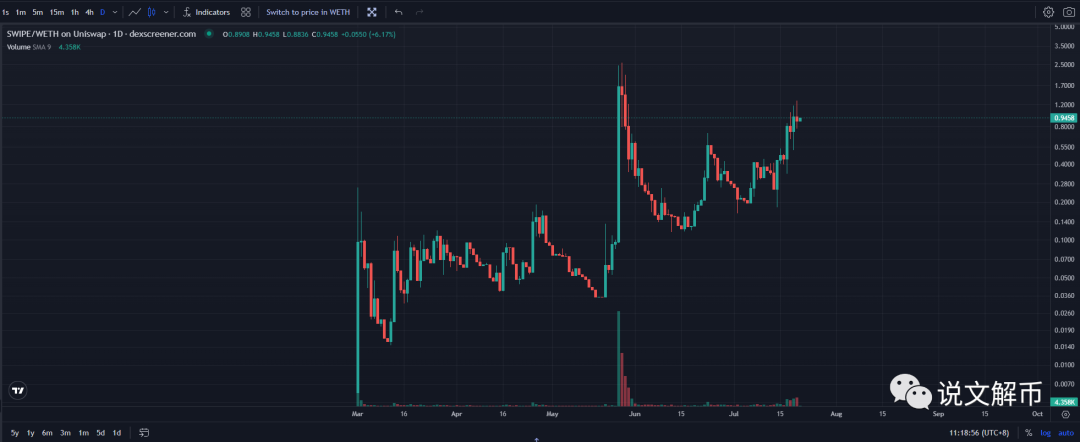The height and width of the screenshot is (442, 1080).
Task: Toggle log scale mode
Action: coord(1046,433)
